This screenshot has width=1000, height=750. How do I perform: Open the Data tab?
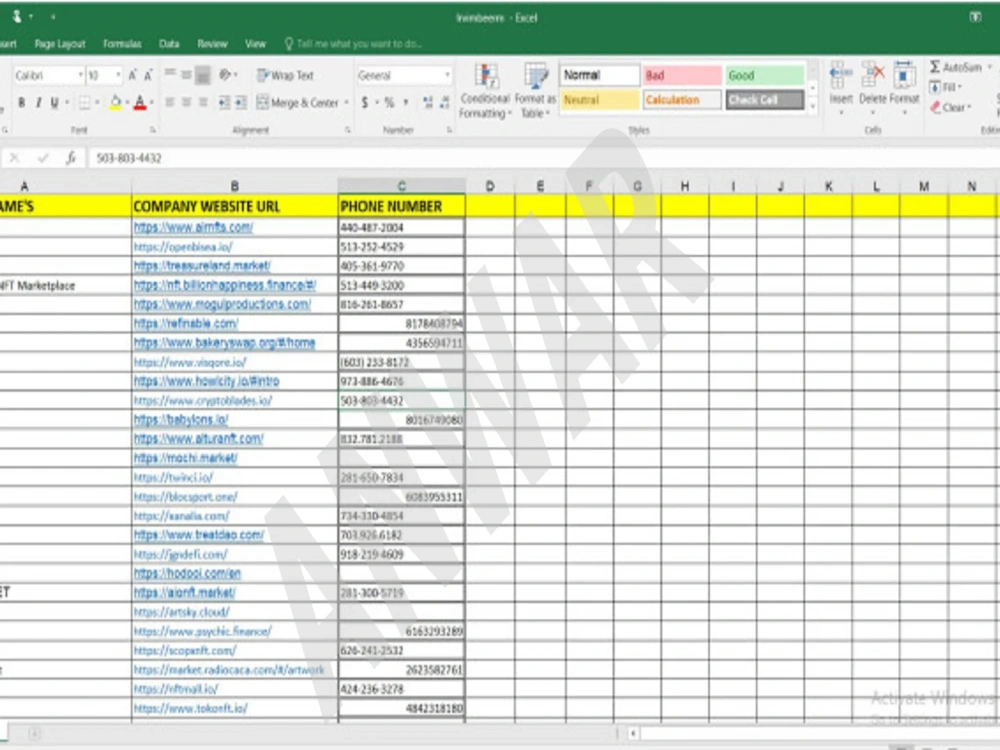(169, 44)
